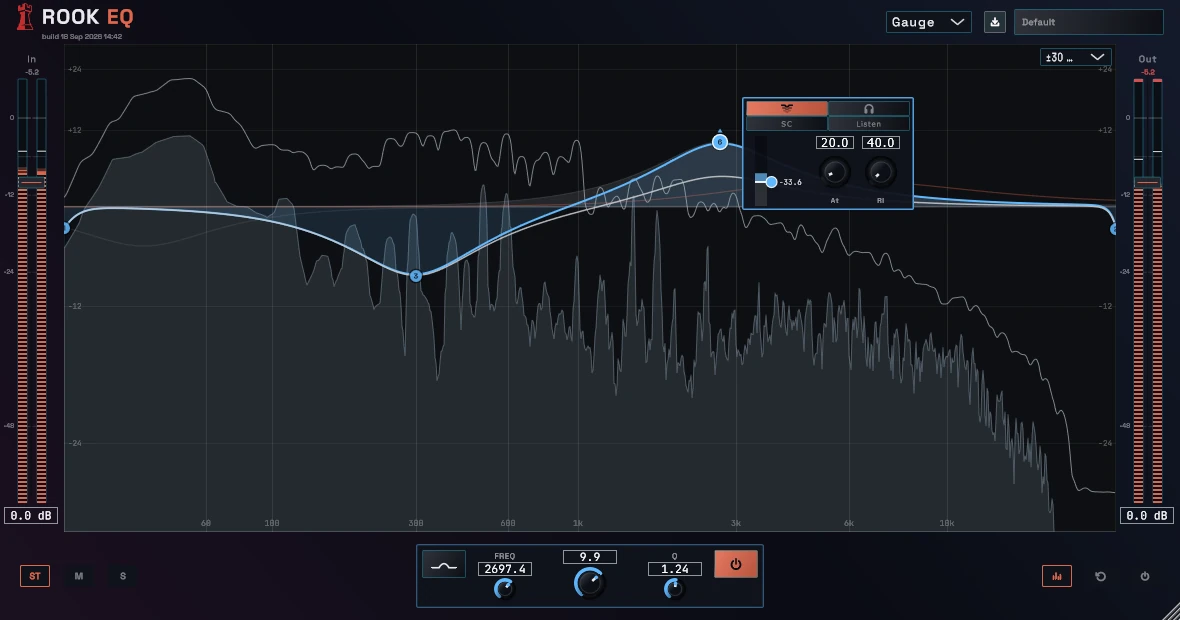This screenshot has height=620, width=1180.
Task: Click the 100 frequency axis label
Action: point(272,523)
